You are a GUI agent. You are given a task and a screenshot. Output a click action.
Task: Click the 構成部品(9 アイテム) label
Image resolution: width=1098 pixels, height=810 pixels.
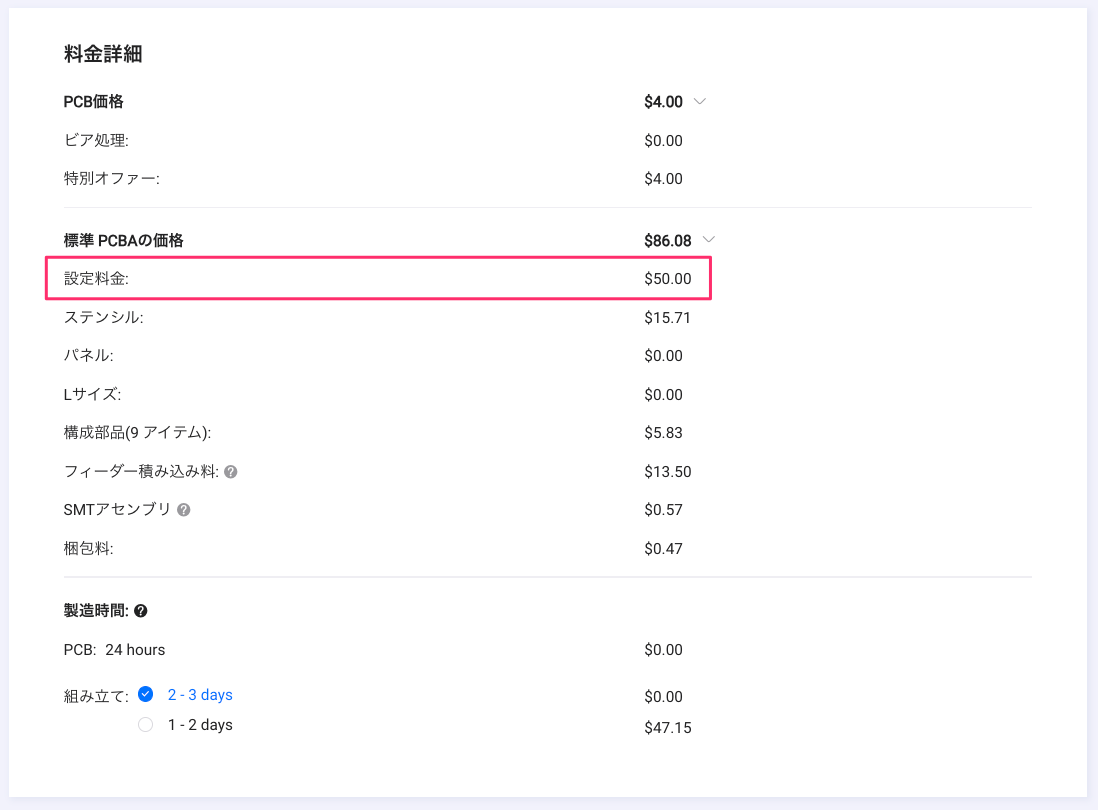137,433
